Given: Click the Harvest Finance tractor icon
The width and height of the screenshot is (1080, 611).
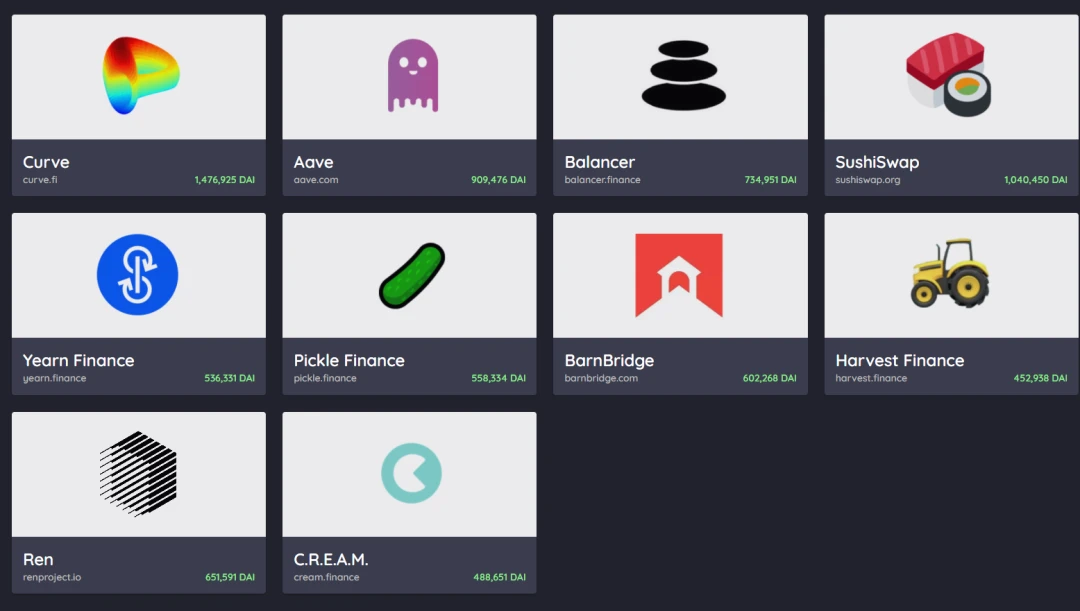Looking at the screenshot, I should (x=950, y=273).
